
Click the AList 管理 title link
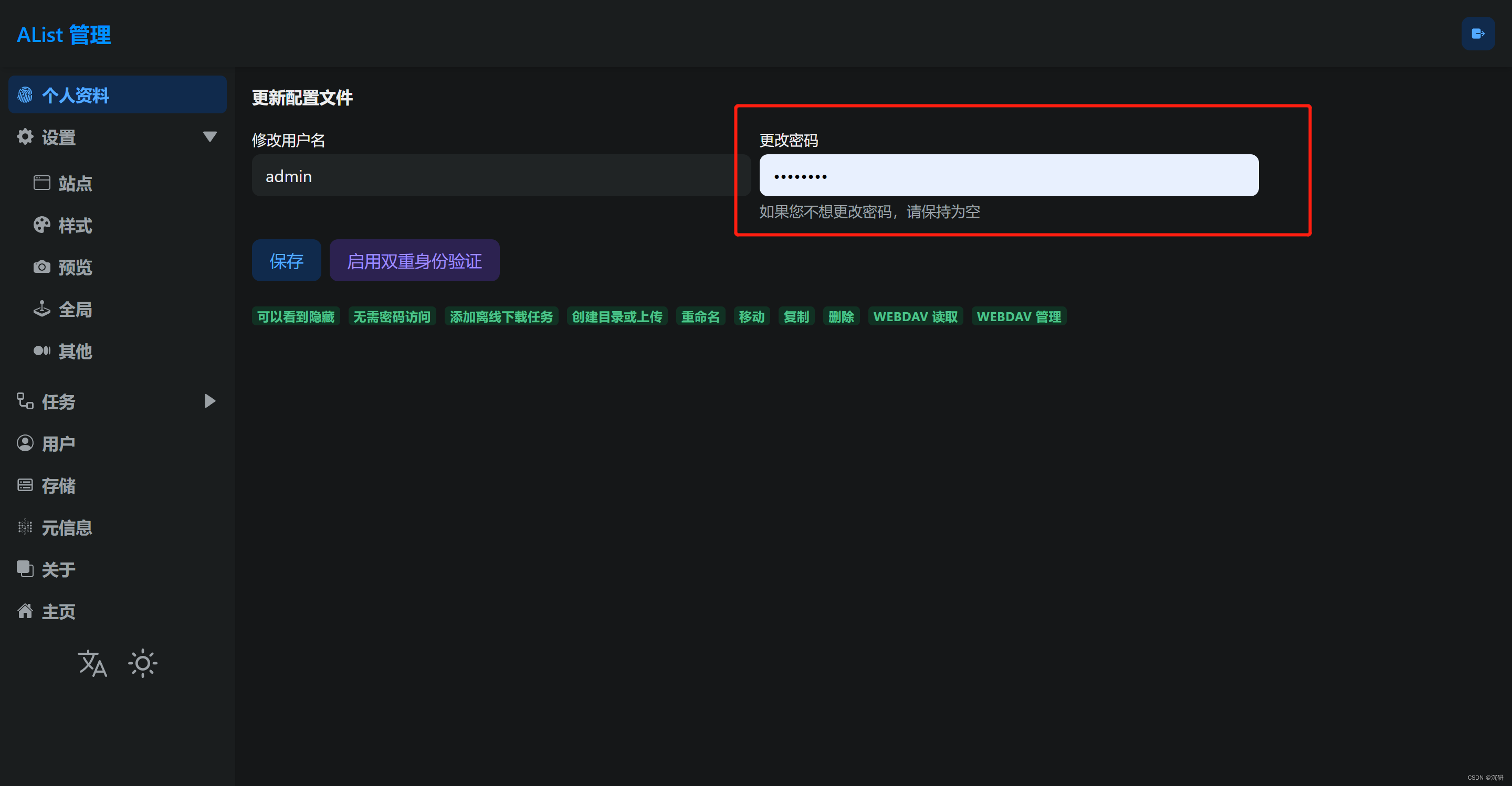click(x=64, y=35)
